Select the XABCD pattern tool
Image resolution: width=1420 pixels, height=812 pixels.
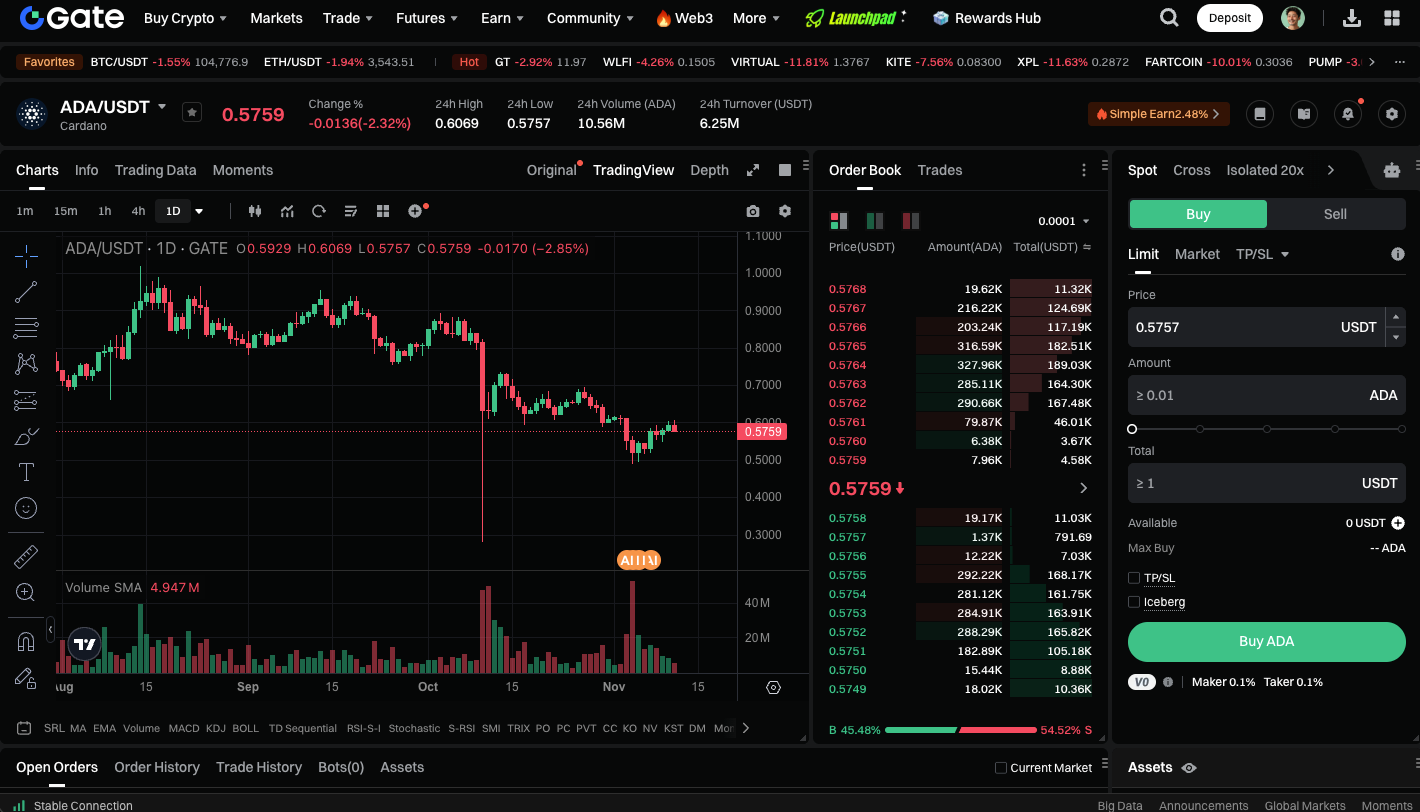[26, 364]
